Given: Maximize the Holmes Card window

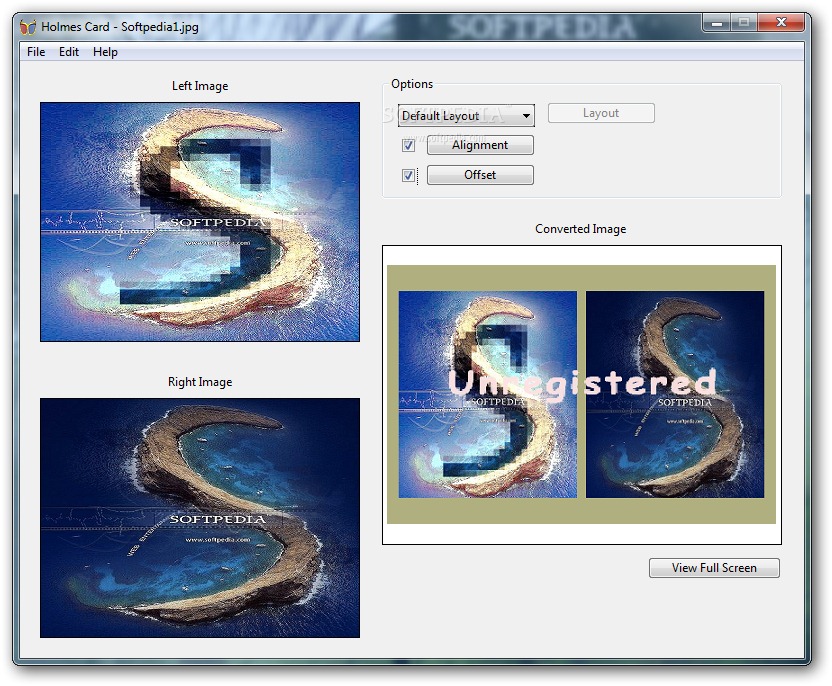Looking at the screenshot, I should click(744, 23).
